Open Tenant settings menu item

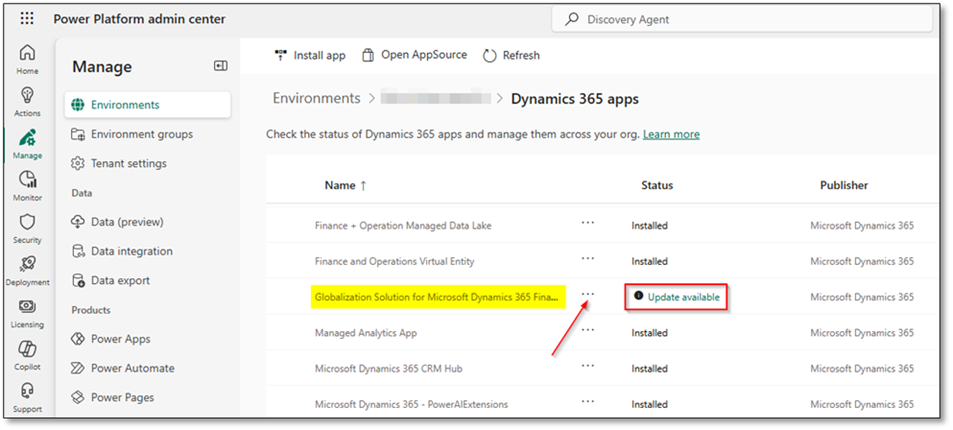click(128, 163)
